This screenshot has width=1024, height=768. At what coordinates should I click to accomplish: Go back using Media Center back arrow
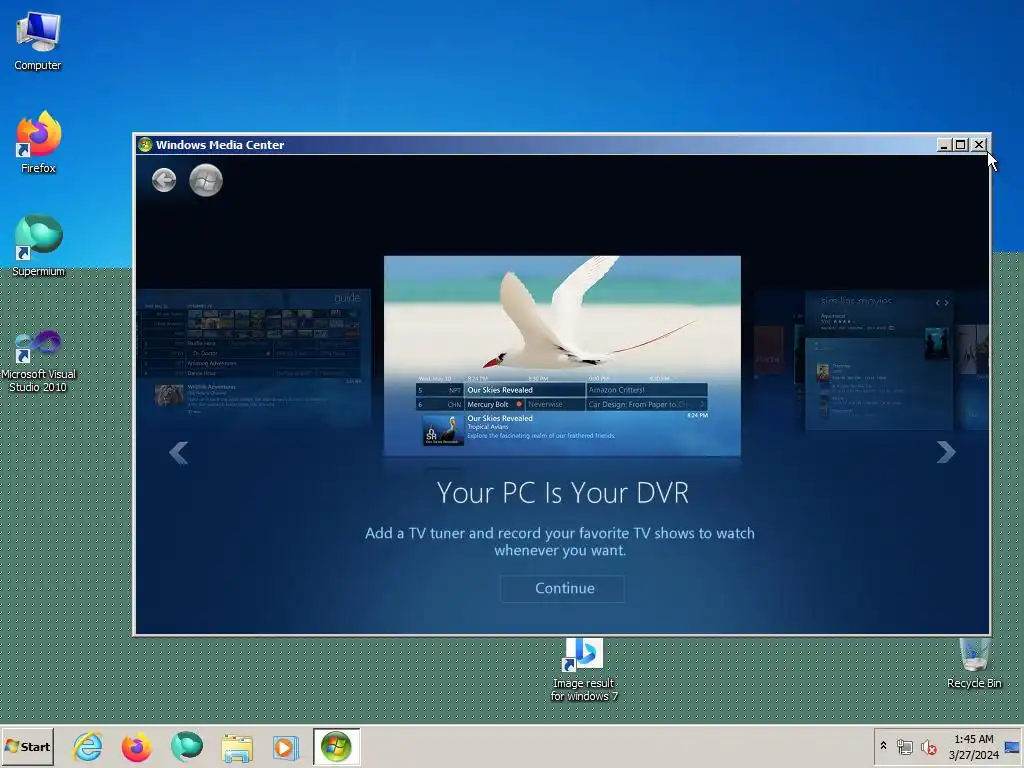coord(164,180)
